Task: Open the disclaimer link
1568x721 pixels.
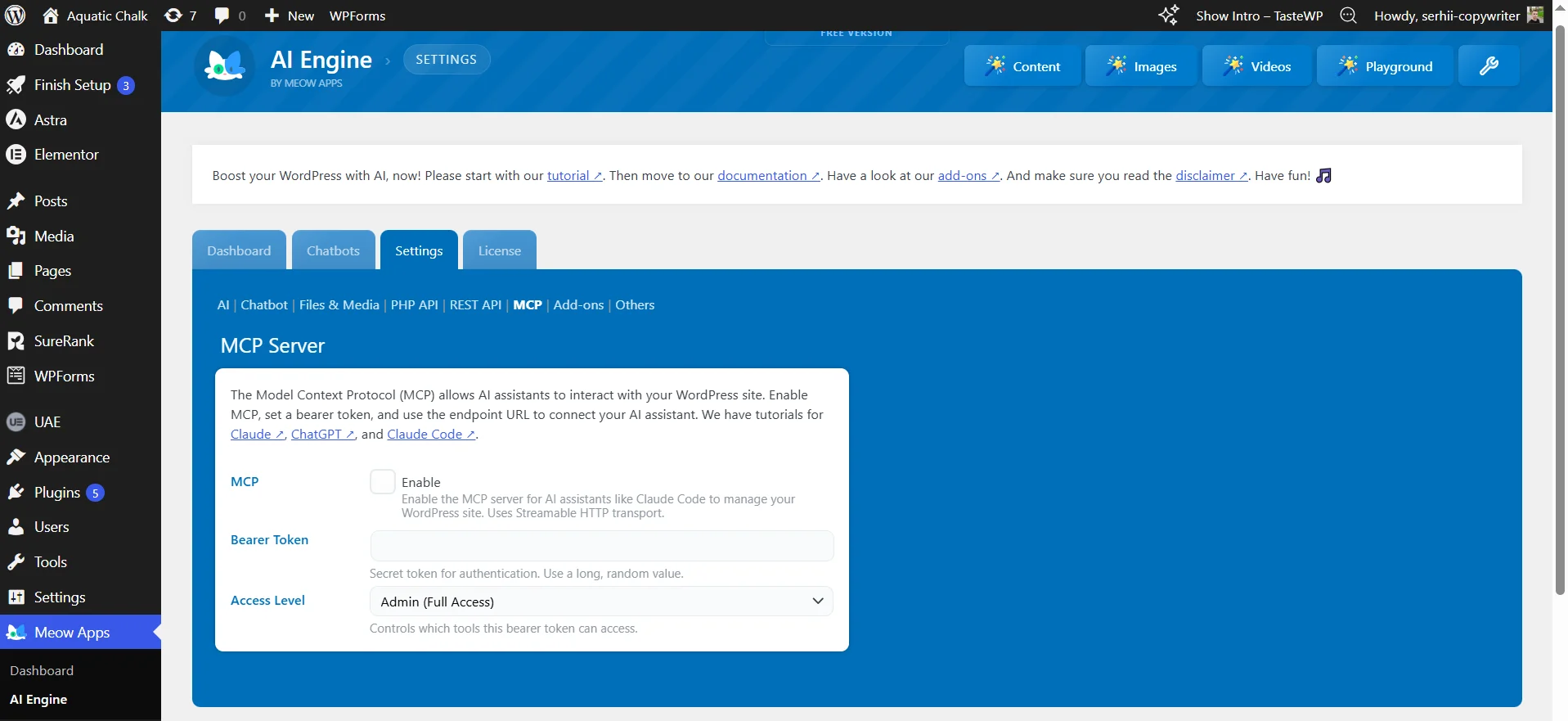Action: click(1211, 176)
